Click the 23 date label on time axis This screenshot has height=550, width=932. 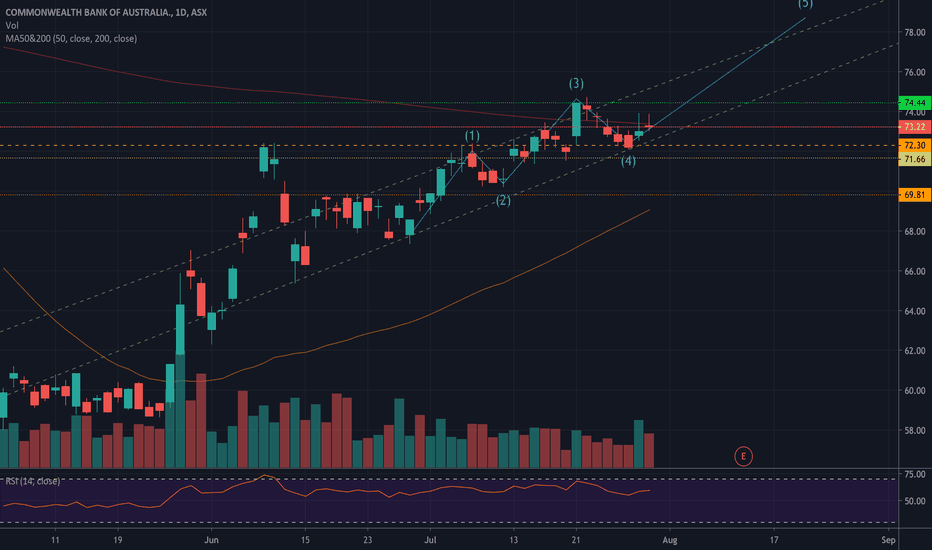click(367, 540)
